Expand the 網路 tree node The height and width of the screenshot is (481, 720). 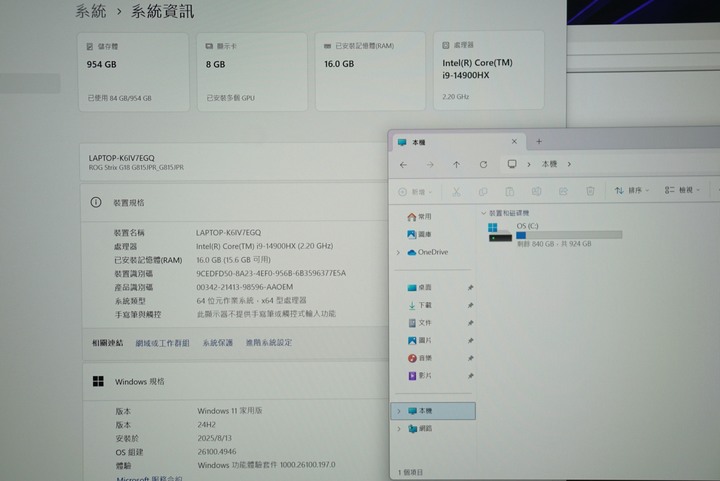click(399, 429)
